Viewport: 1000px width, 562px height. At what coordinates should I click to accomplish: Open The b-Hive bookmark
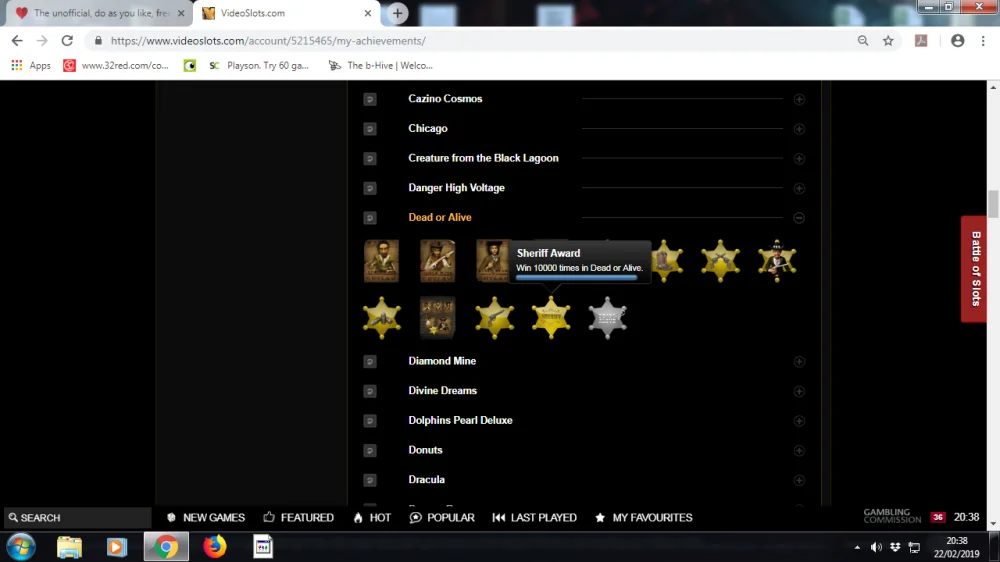(380, 66)
